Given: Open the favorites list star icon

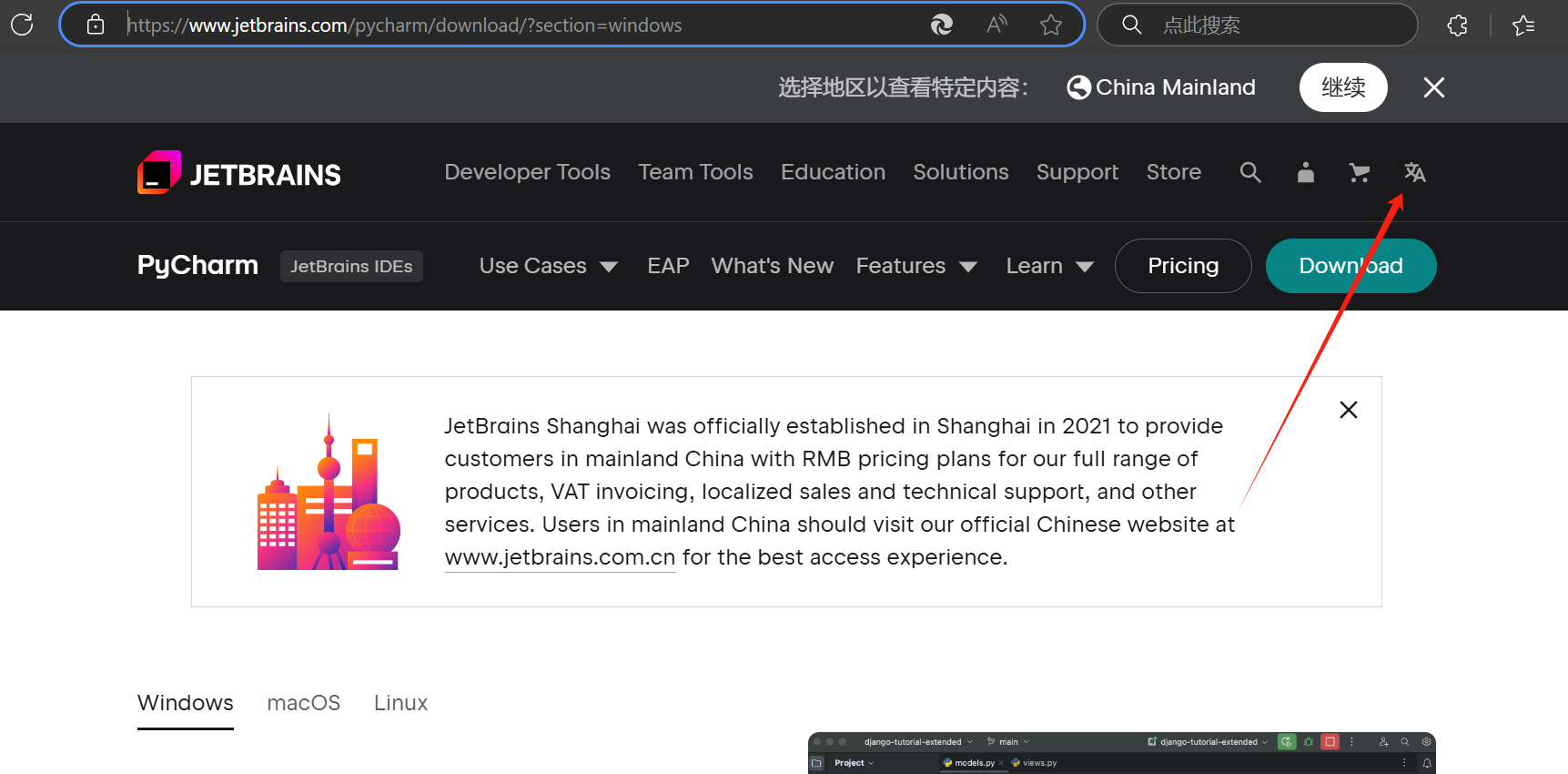Looking at the screenshot, I should [1523, 25].
